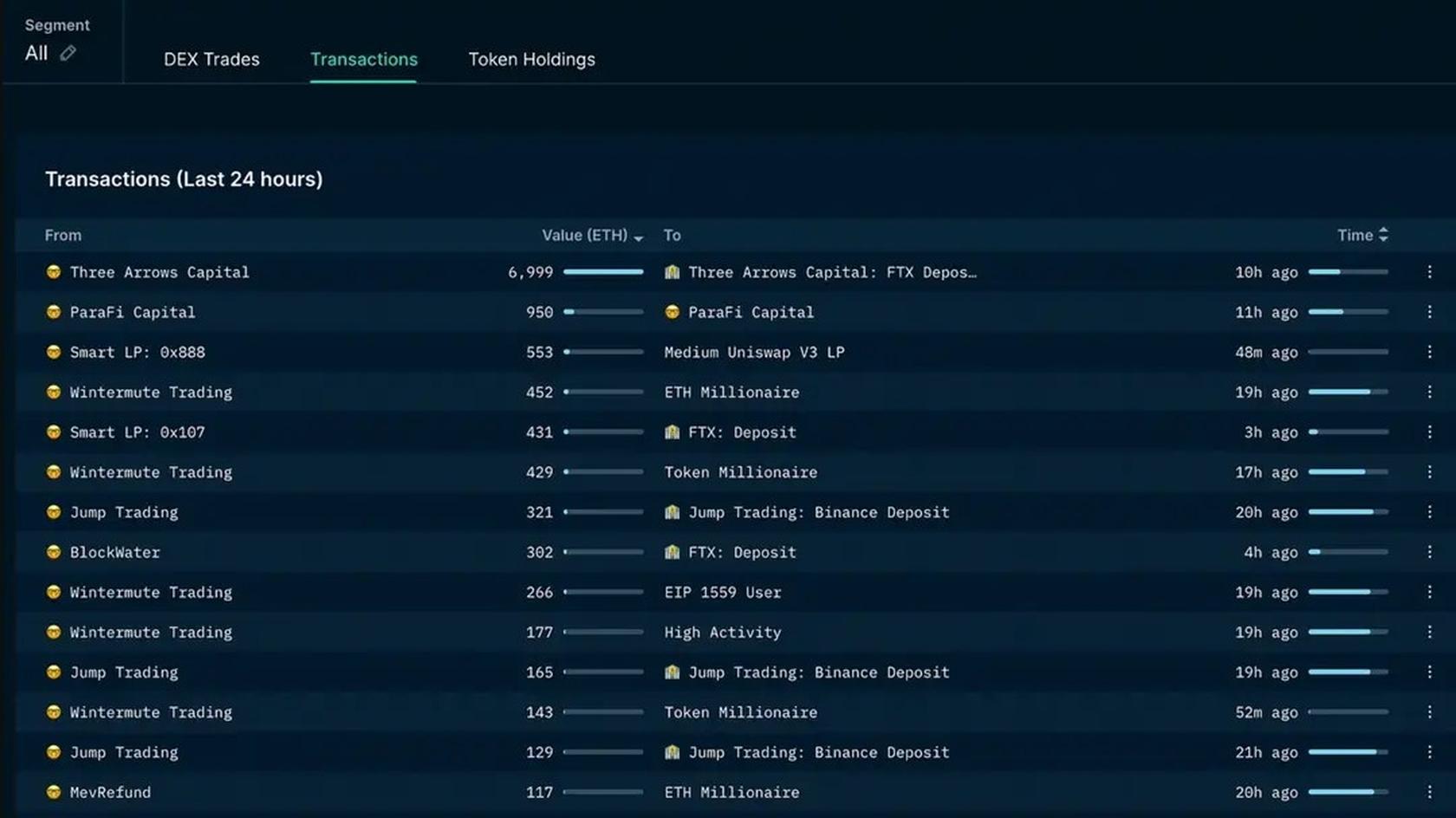Click the smart money icon beside Three Arrows Capital sender
The image size is (1456, 818).
(x=54, y=272)
